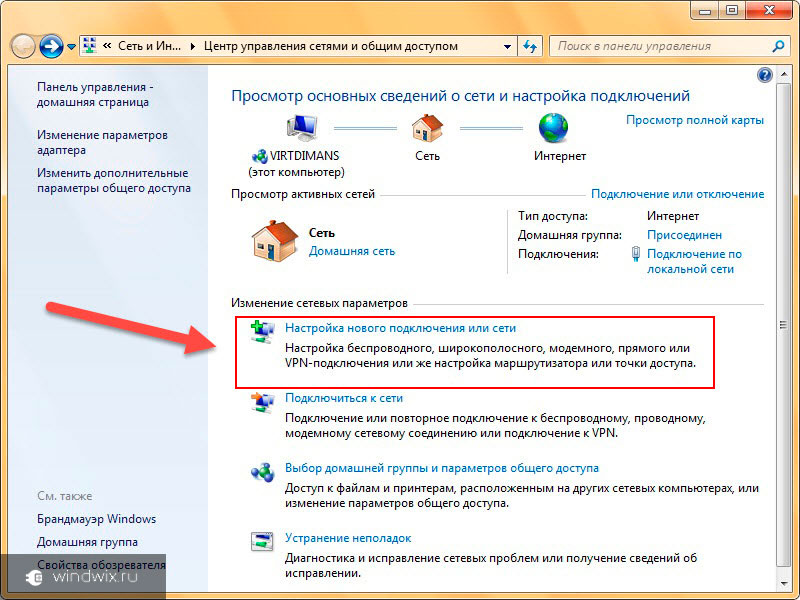Open help via the blue question mark
This screenshot has width=800, height=600.
(x=765, y=75)
